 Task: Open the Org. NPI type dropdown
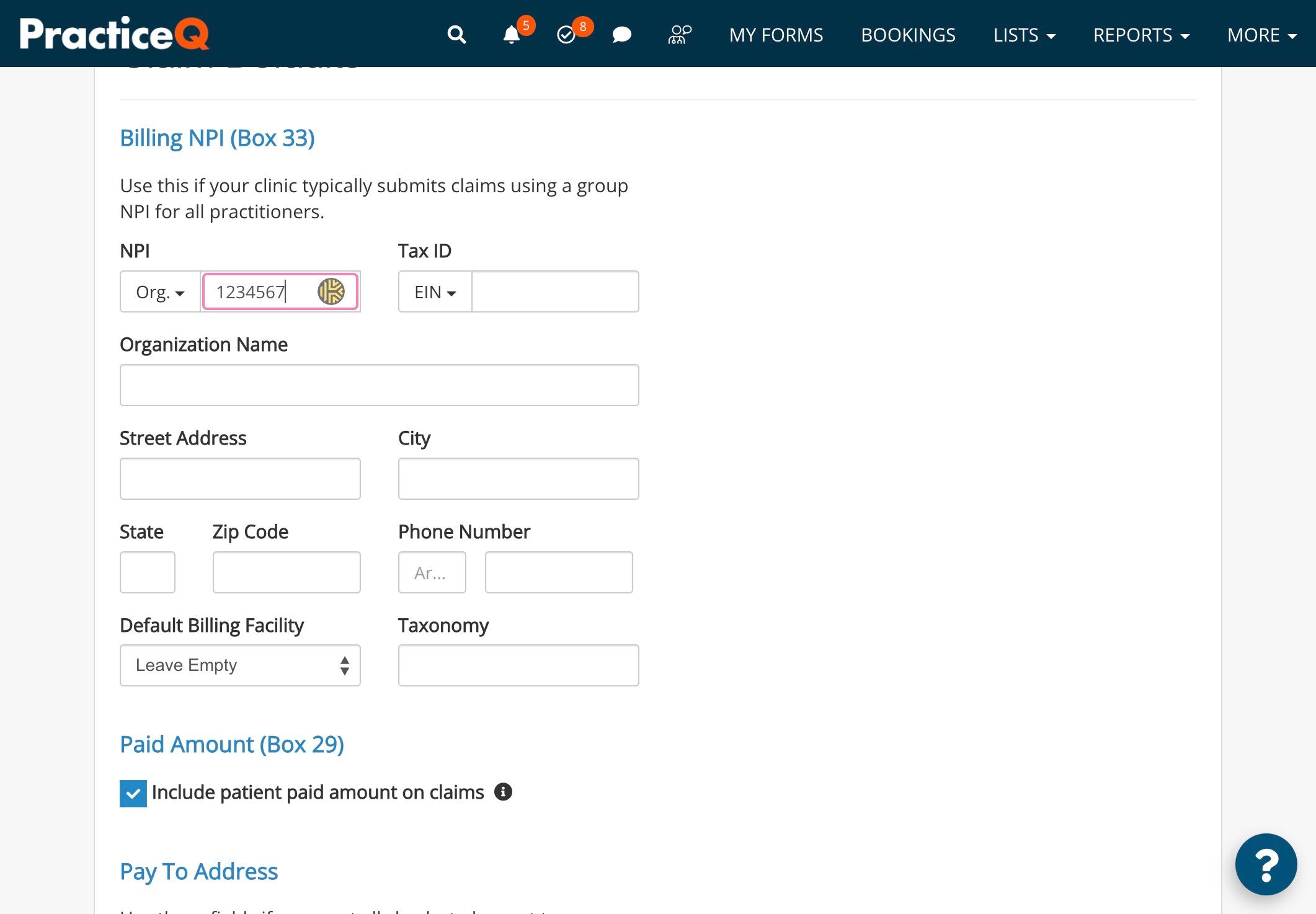tap(159, 291)
